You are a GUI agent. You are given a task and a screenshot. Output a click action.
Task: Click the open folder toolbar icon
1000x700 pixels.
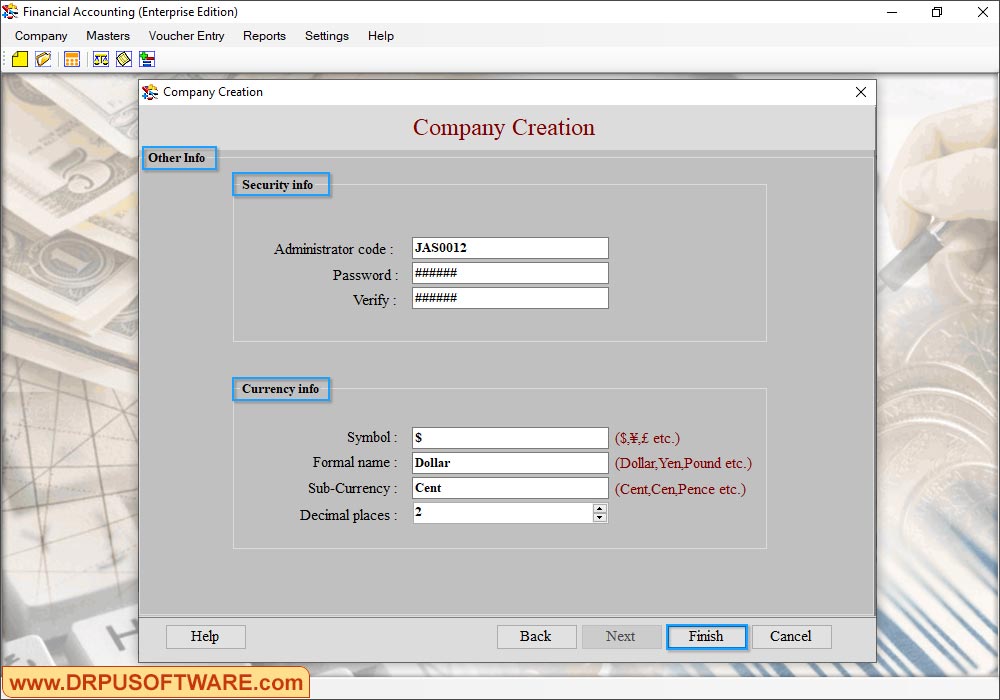pyautogui.click(x=43, y=60)
